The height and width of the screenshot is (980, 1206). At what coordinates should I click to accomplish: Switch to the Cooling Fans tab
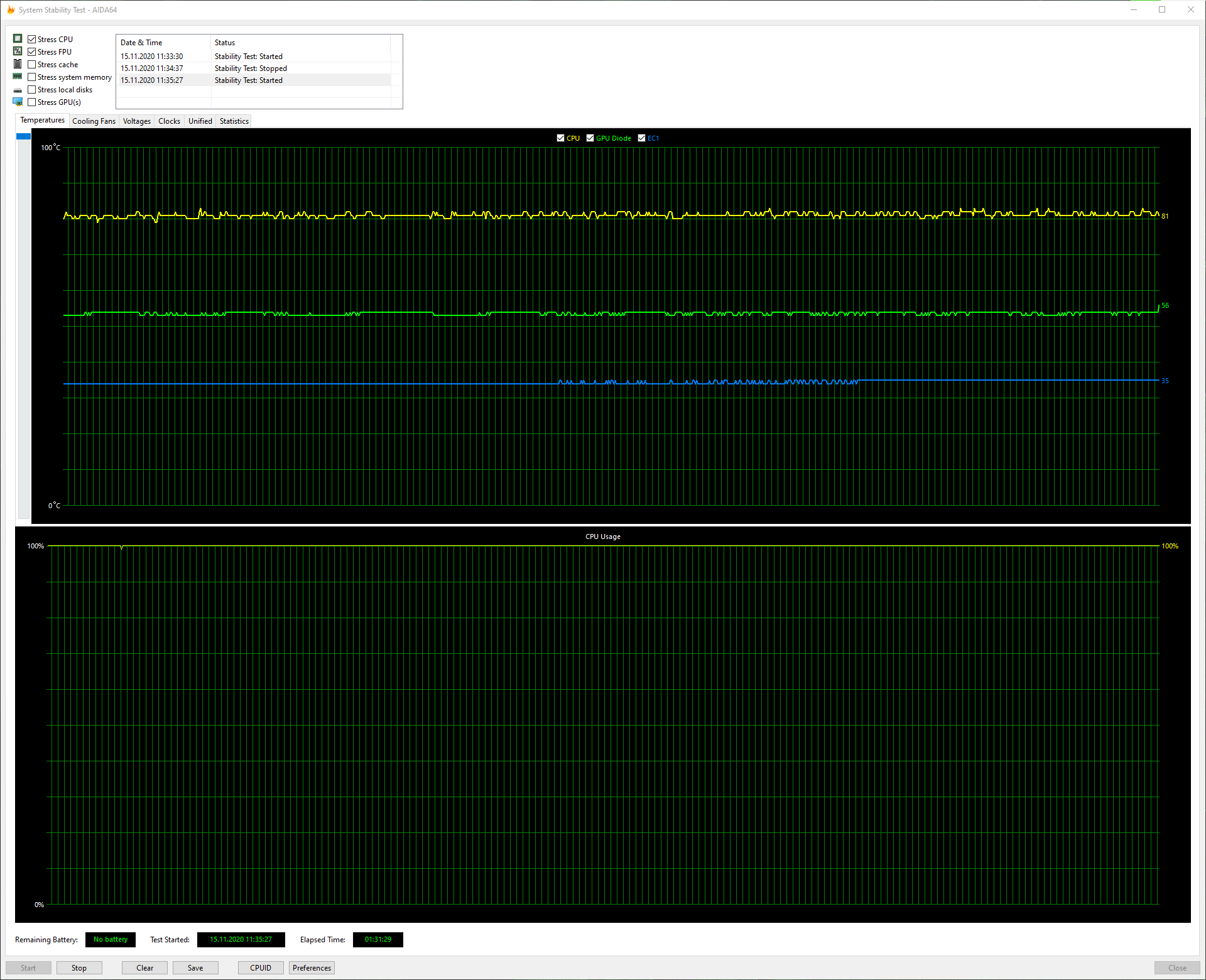(94, 121)
